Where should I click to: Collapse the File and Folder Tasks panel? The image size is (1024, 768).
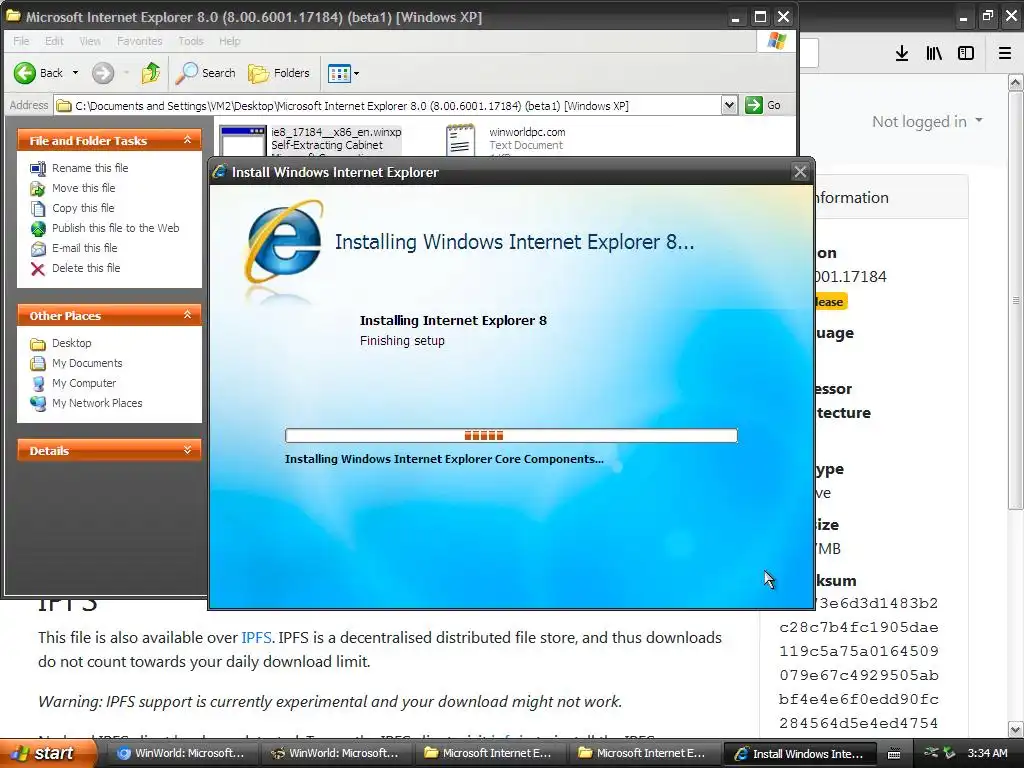pyautogui.click(x=187, y=140)
